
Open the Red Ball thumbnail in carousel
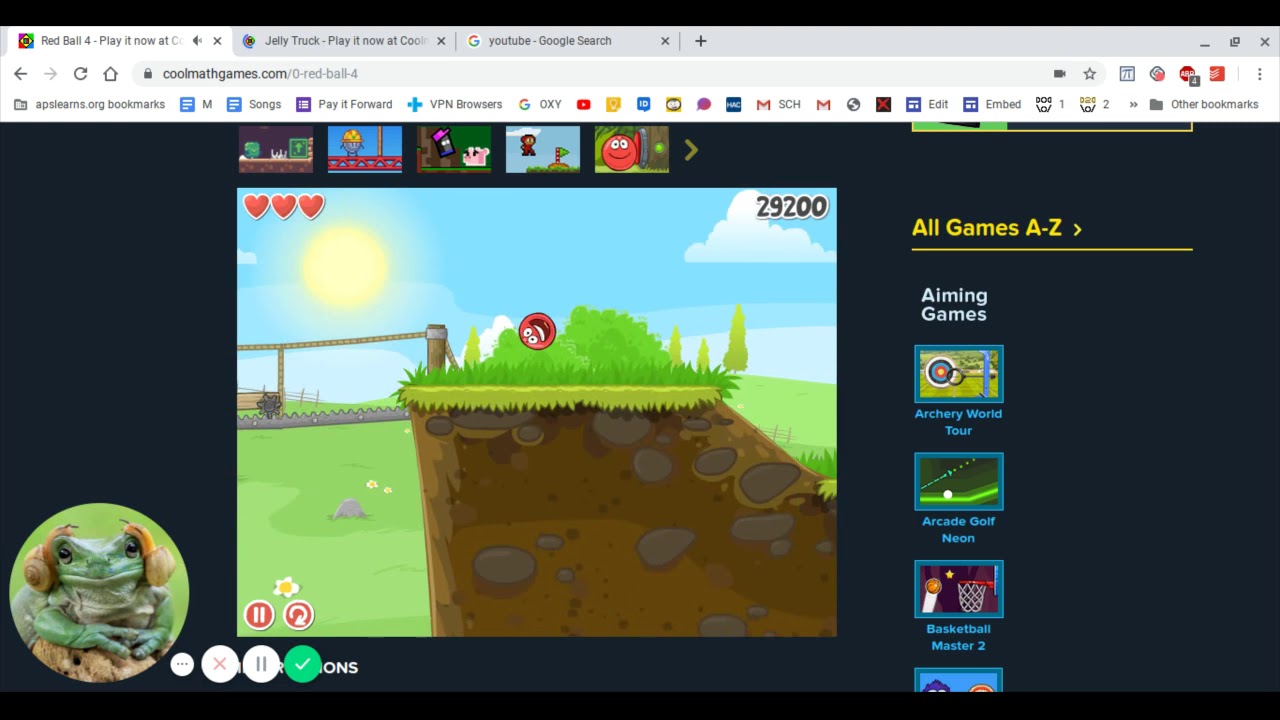click(632, 149)
